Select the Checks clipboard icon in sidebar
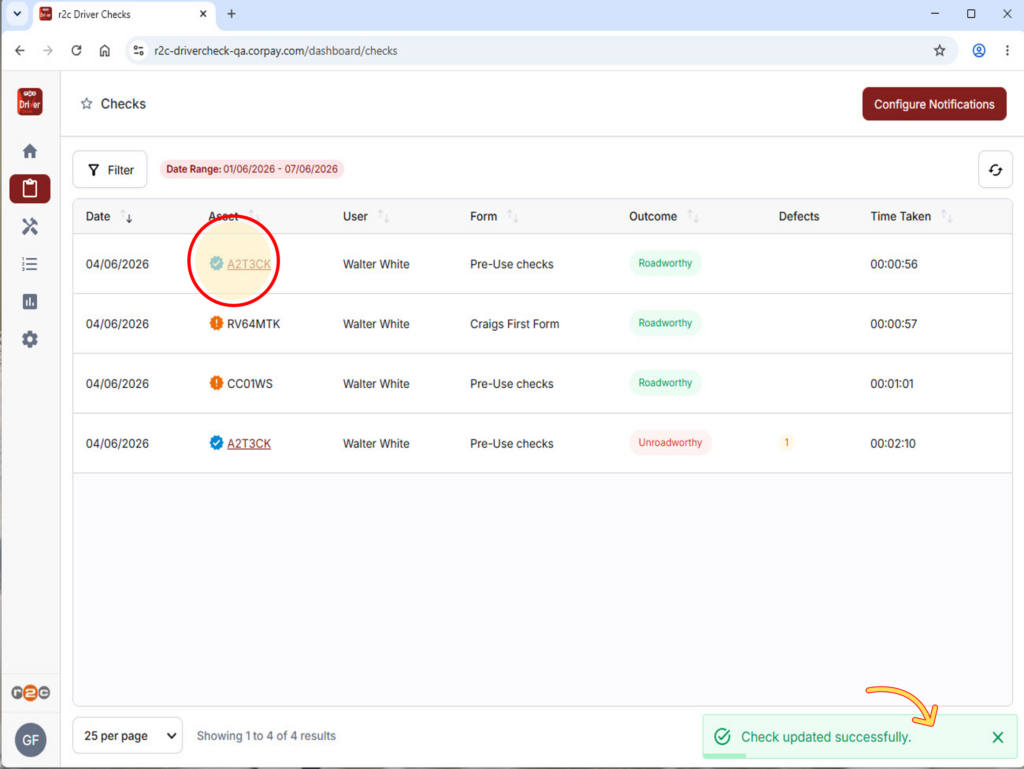Viewport: 1024px width, 769px height. point(29,189)
